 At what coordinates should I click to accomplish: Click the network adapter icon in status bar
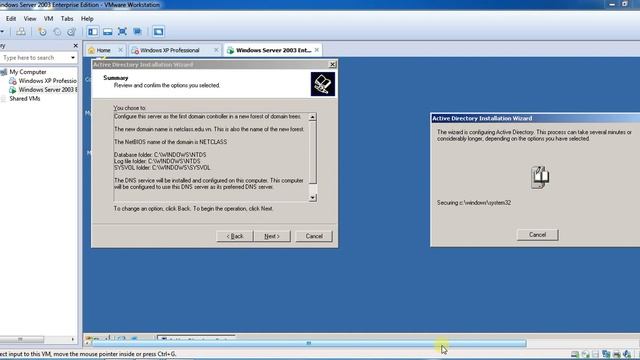tap(606, 354)
